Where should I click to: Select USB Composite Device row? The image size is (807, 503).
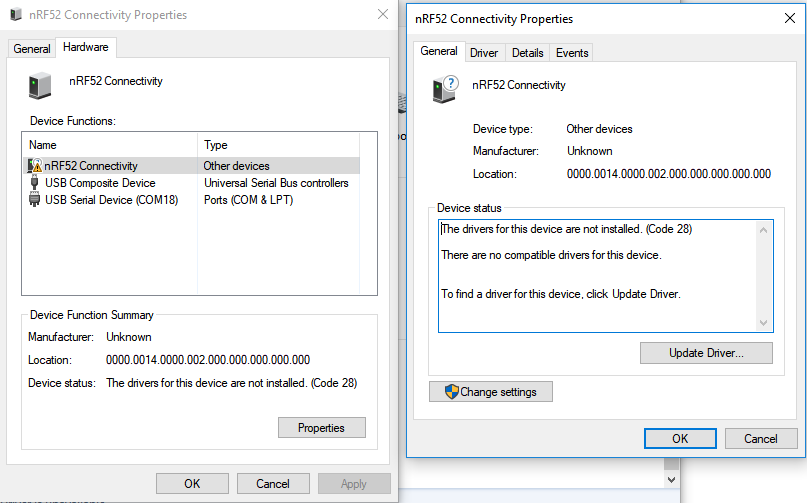tap(191, 183)
